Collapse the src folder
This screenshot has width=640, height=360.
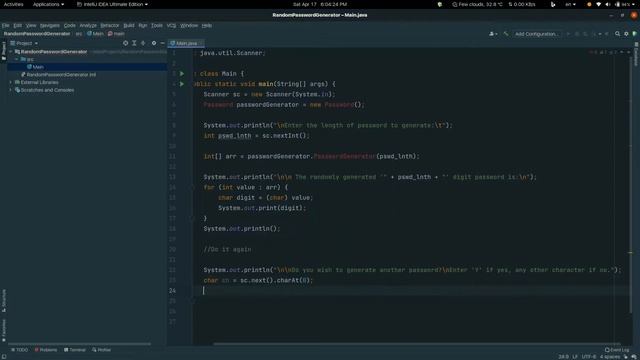16,59
